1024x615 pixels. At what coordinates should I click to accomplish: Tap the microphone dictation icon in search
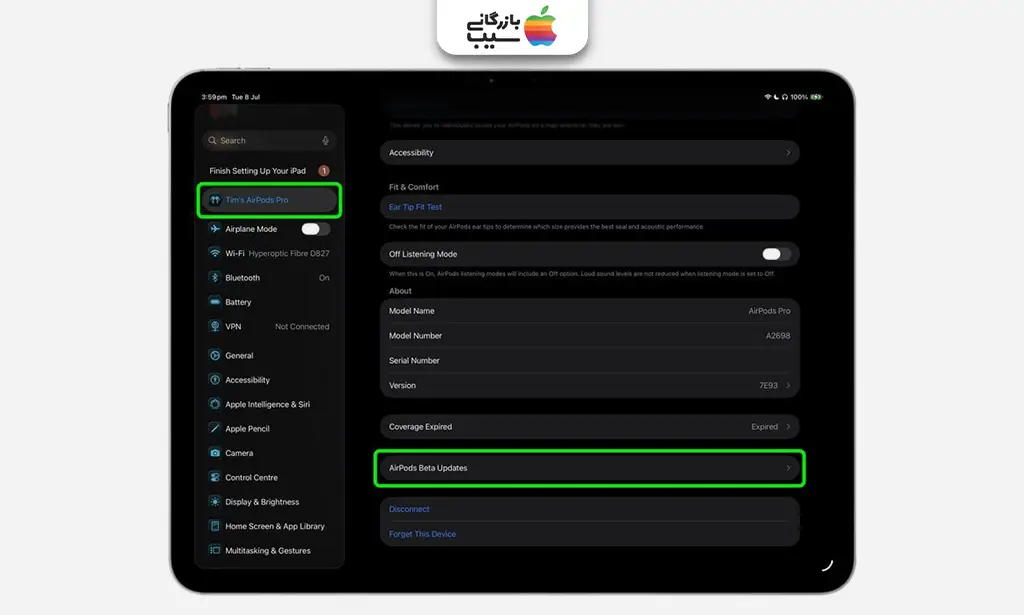[325, 140]
